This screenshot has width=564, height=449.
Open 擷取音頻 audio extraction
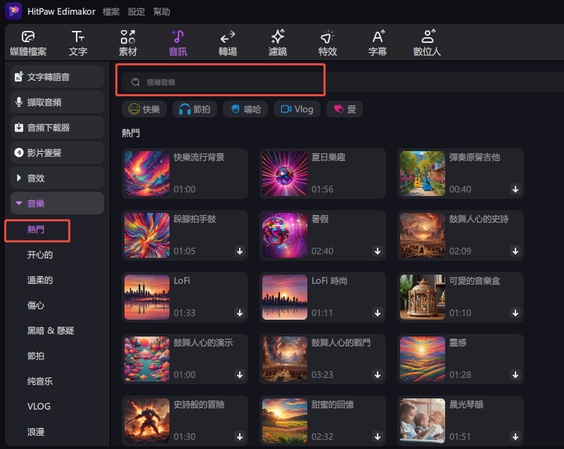pyautogui.click(x=57, y=102)
